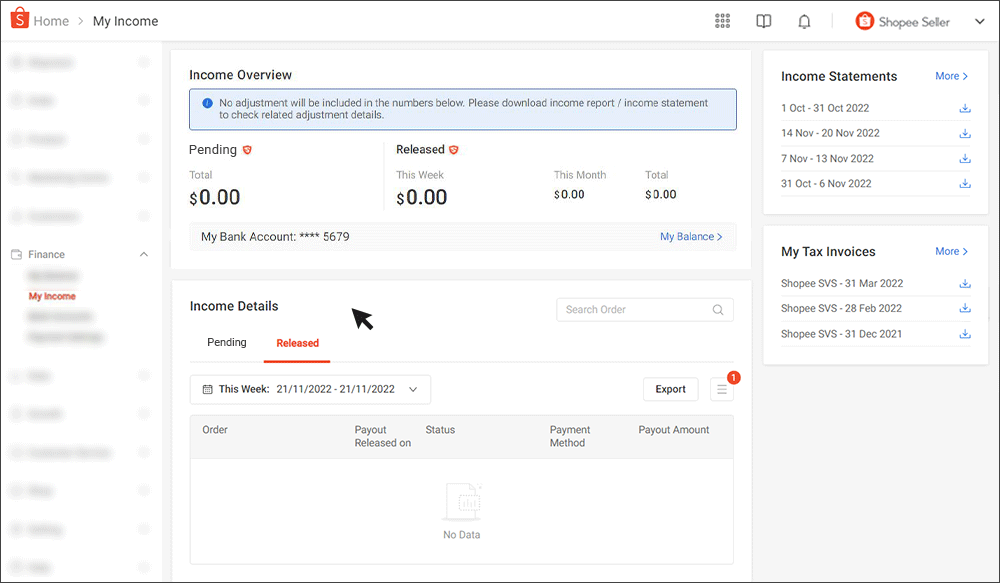
Task: Expand the Shopee Seller account dropdown
Action: pos(978,20)
